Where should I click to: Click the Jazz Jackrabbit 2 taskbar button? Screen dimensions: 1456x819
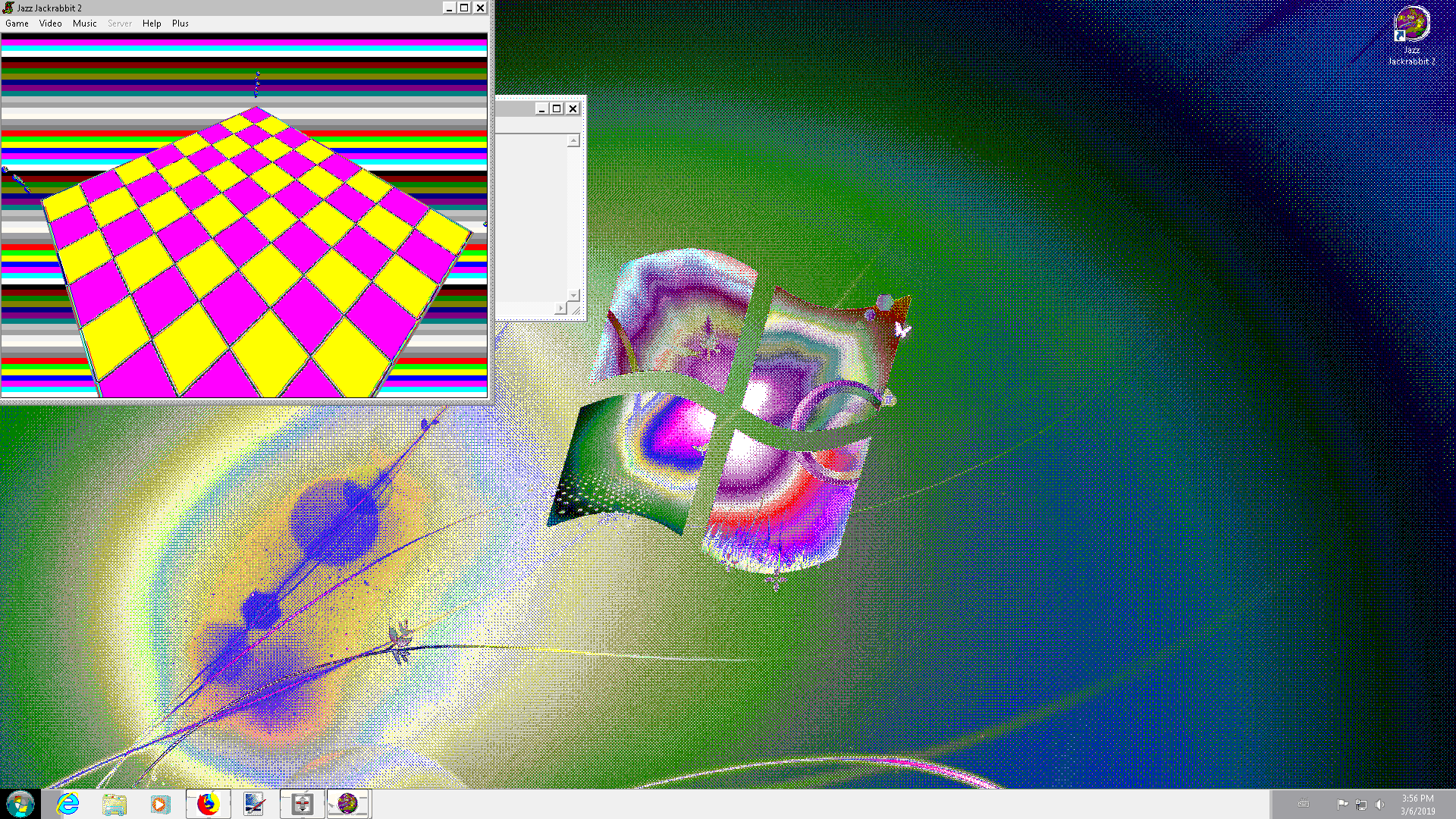348,804
